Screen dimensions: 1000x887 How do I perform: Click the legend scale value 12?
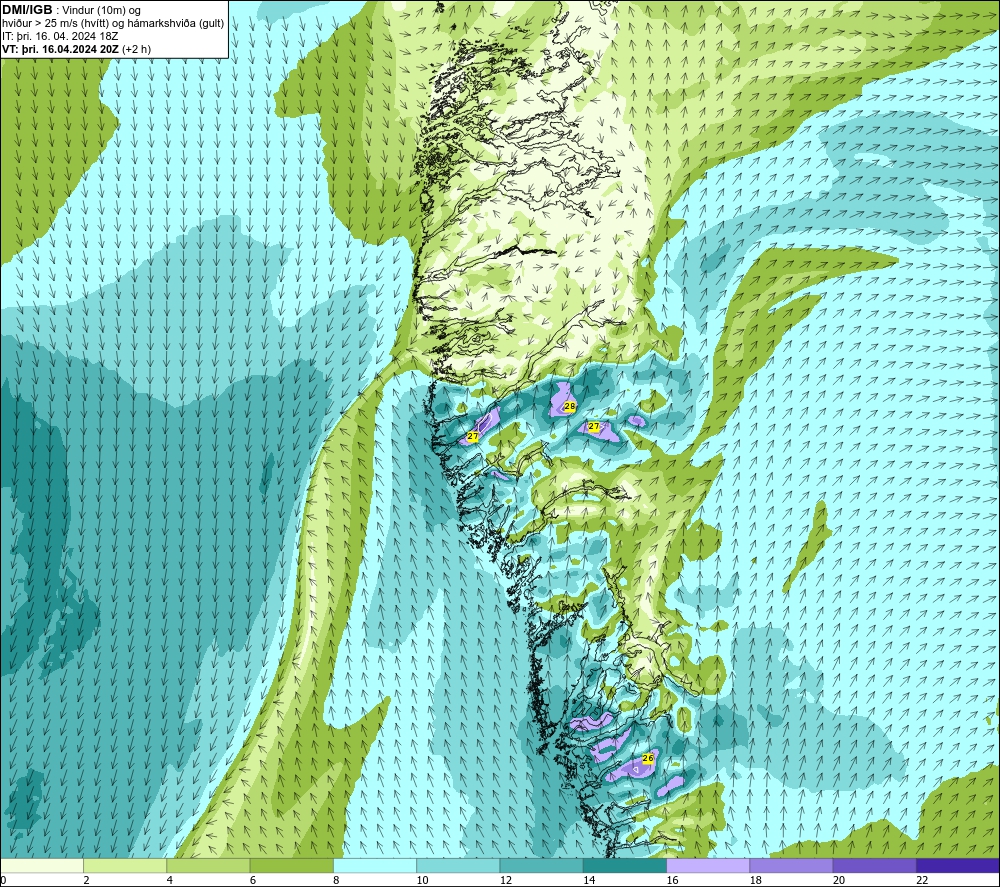coord(506,880)
